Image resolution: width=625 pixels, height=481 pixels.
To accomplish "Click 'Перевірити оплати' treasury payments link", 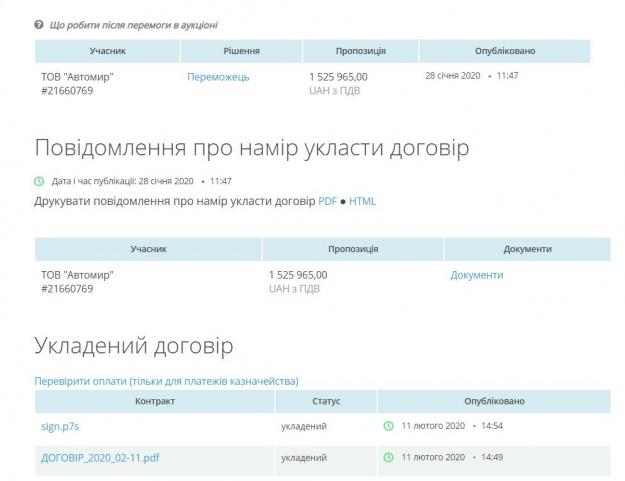I will (166, 381).
